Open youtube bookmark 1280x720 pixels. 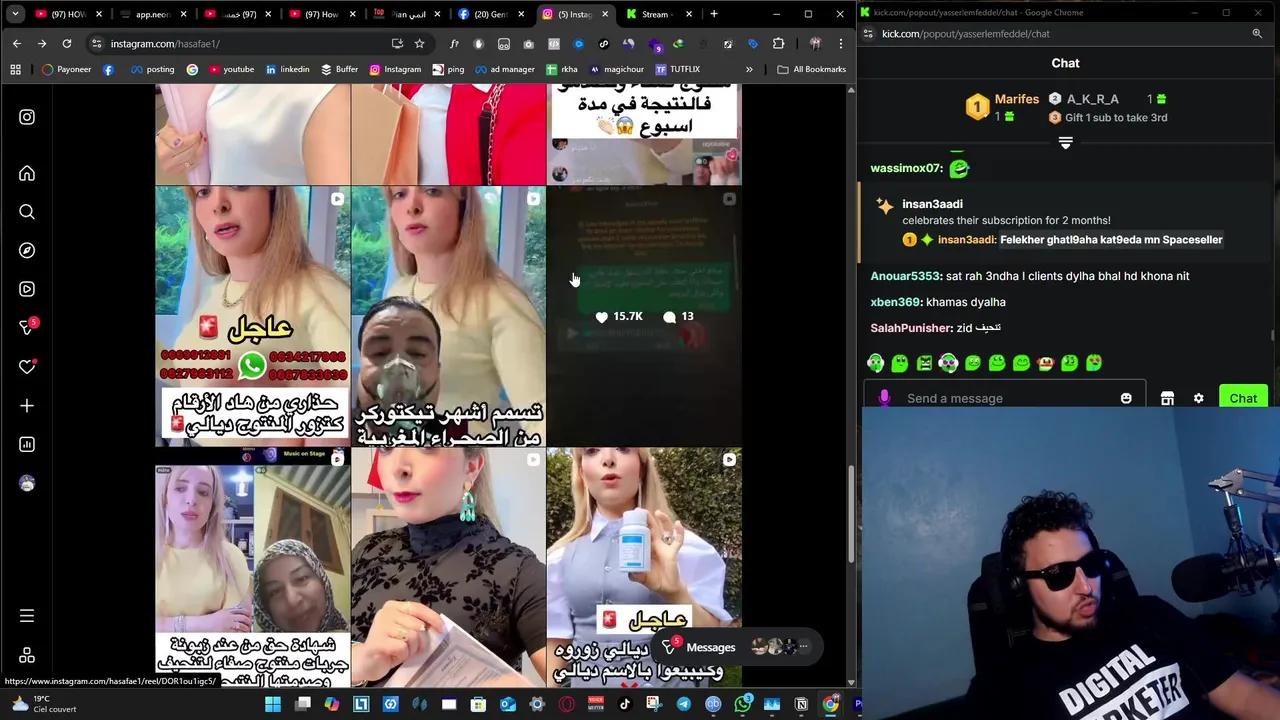[230, 69]
